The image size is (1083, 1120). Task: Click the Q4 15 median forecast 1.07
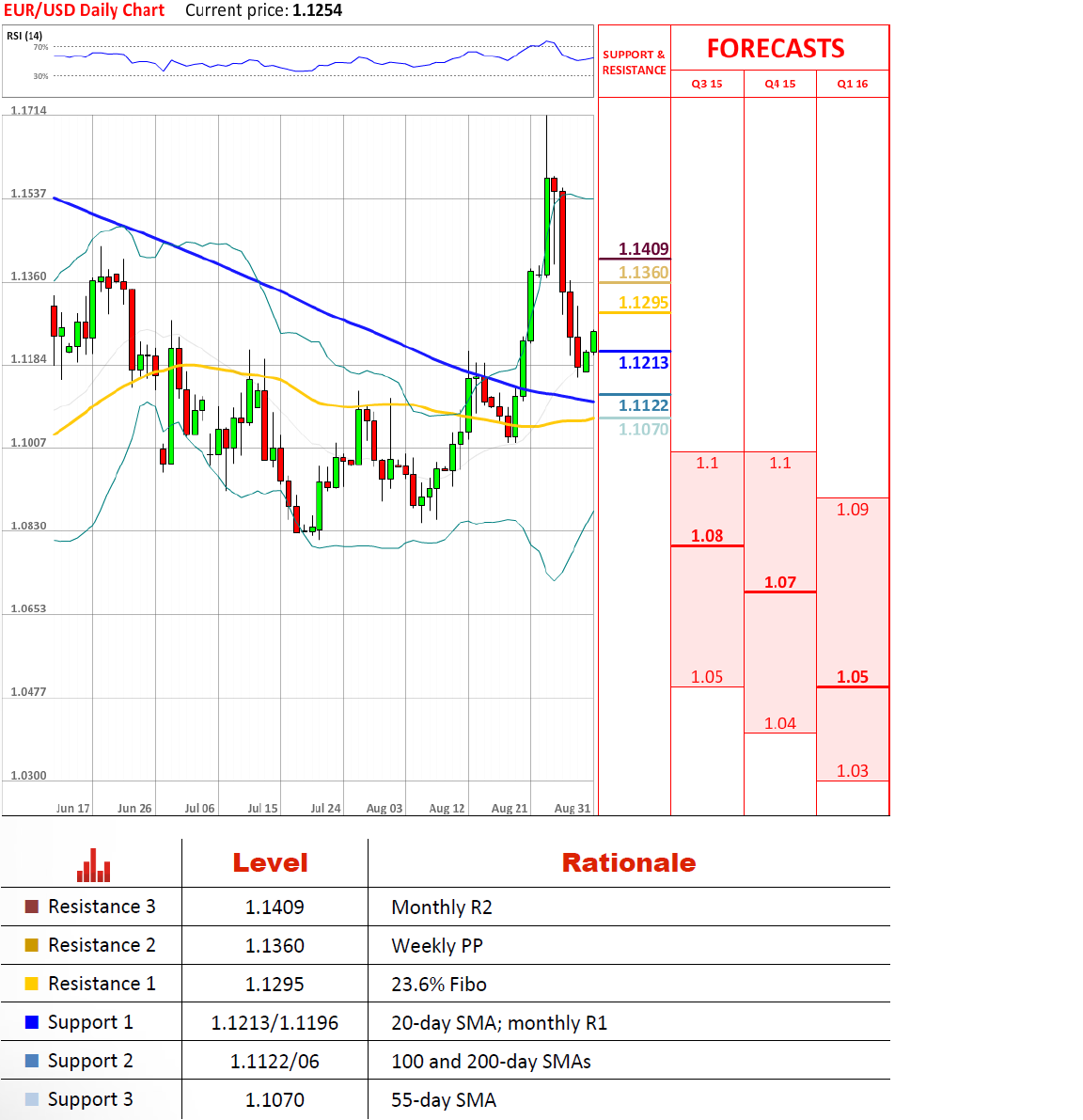[779, 582]
